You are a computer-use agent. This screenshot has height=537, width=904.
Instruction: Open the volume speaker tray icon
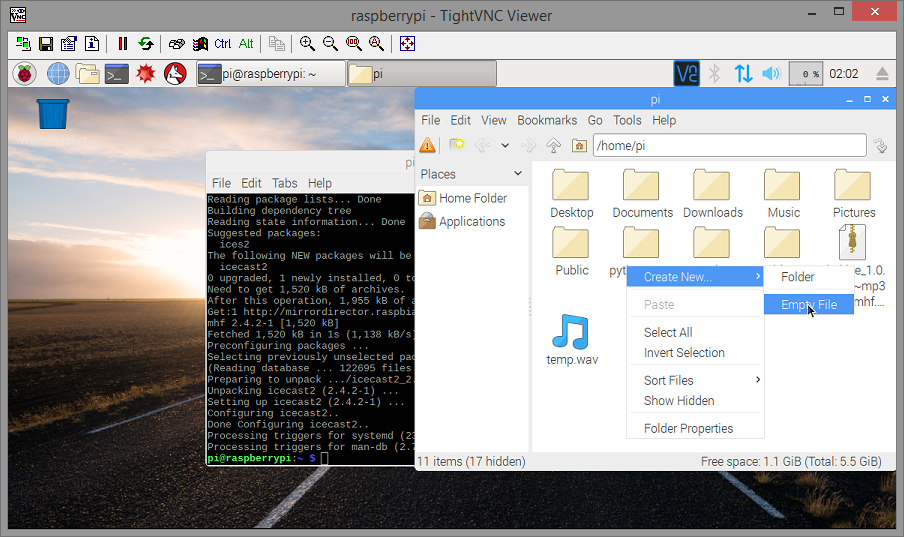[771, 74]
